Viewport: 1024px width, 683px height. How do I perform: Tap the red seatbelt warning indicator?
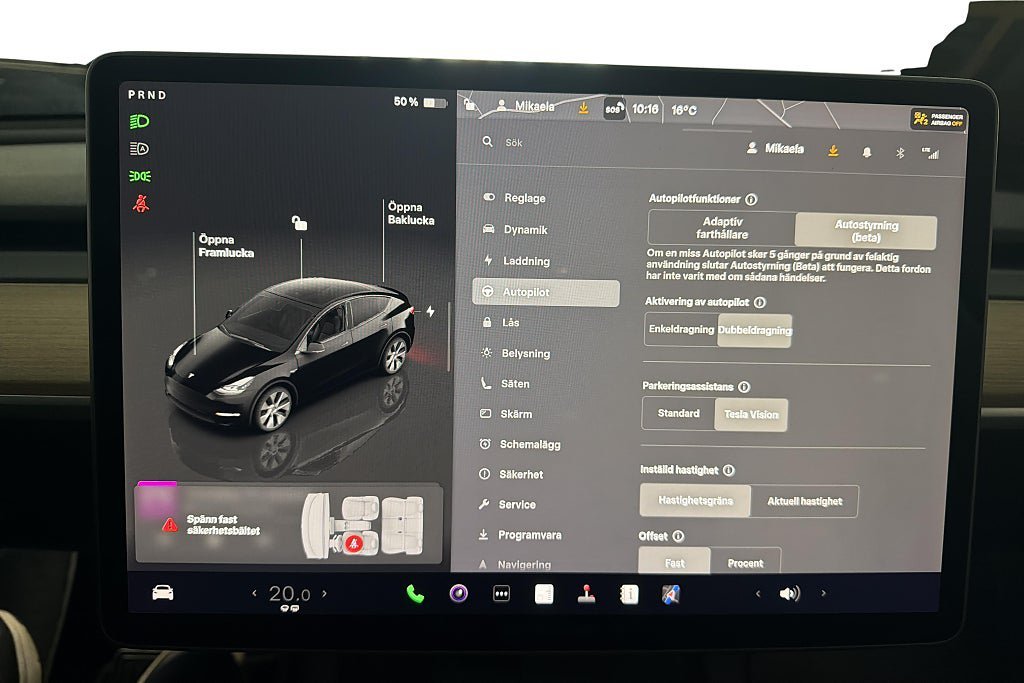(x=140, y=204)
